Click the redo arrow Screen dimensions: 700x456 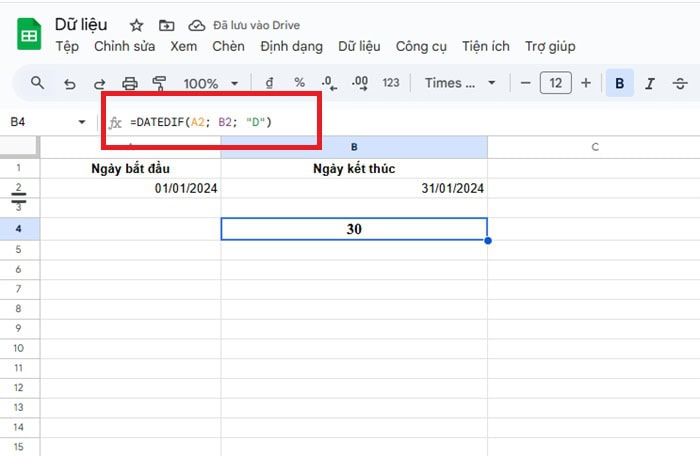99,84
